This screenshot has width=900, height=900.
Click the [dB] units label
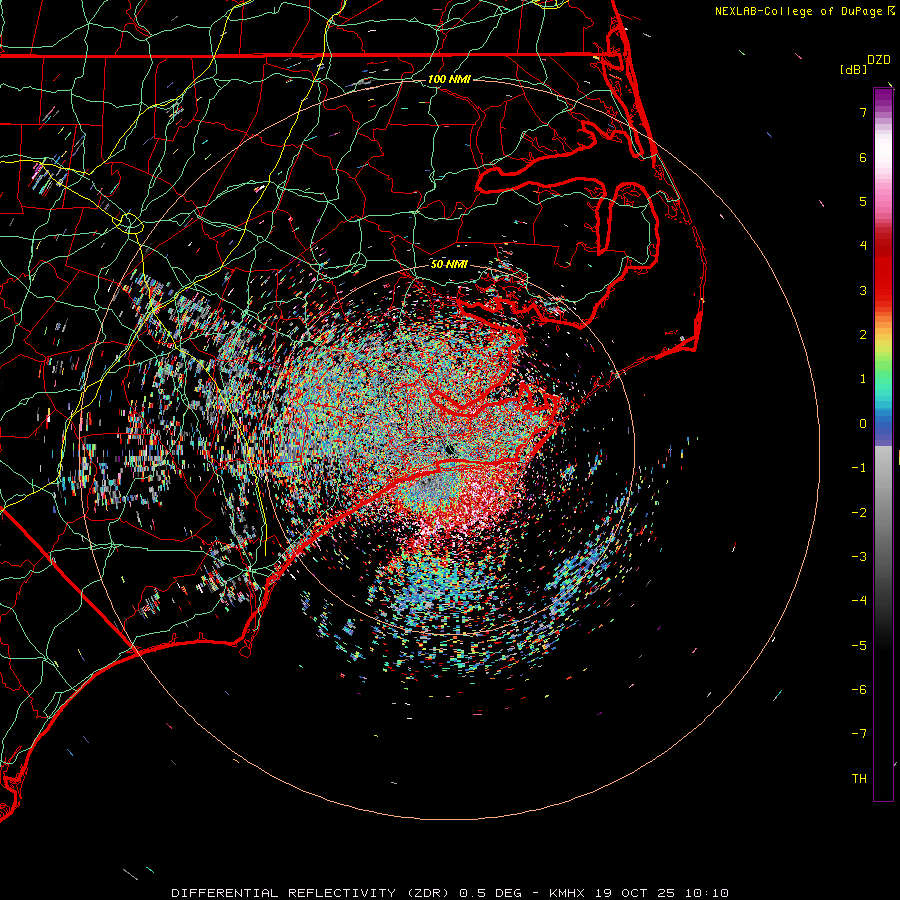click(853, 69)
